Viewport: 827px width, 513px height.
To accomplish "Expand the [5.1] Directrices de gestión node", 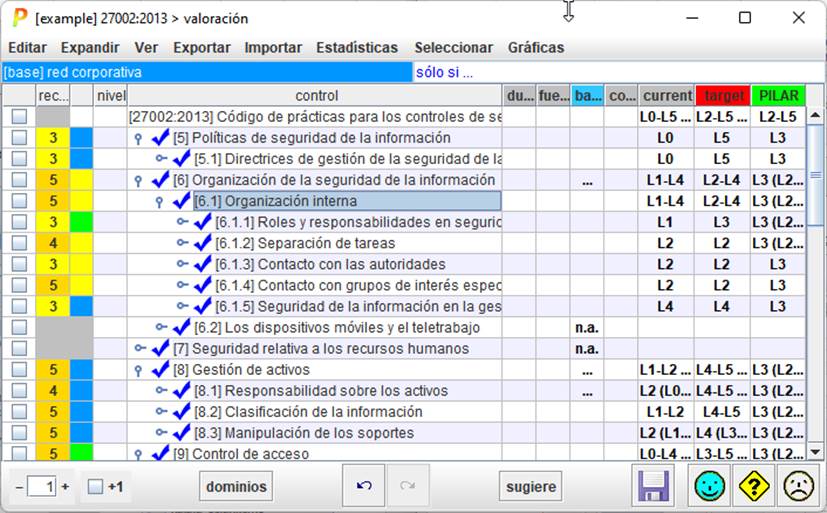I will click(x=161, y=158).
